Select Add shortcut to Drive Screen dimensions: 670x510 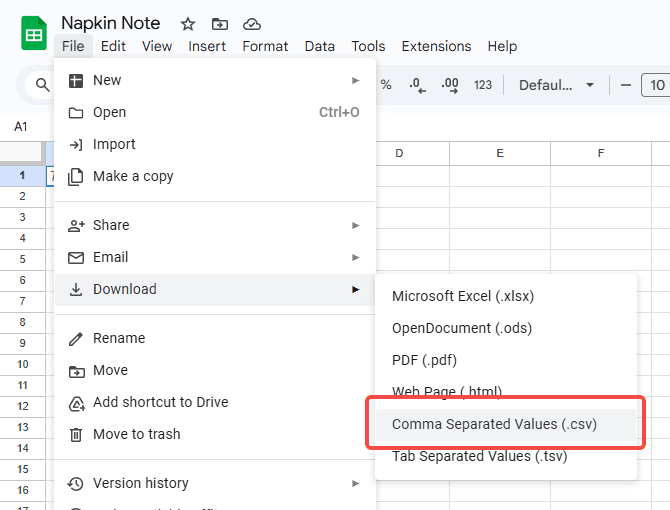click(x=215, y=402)
